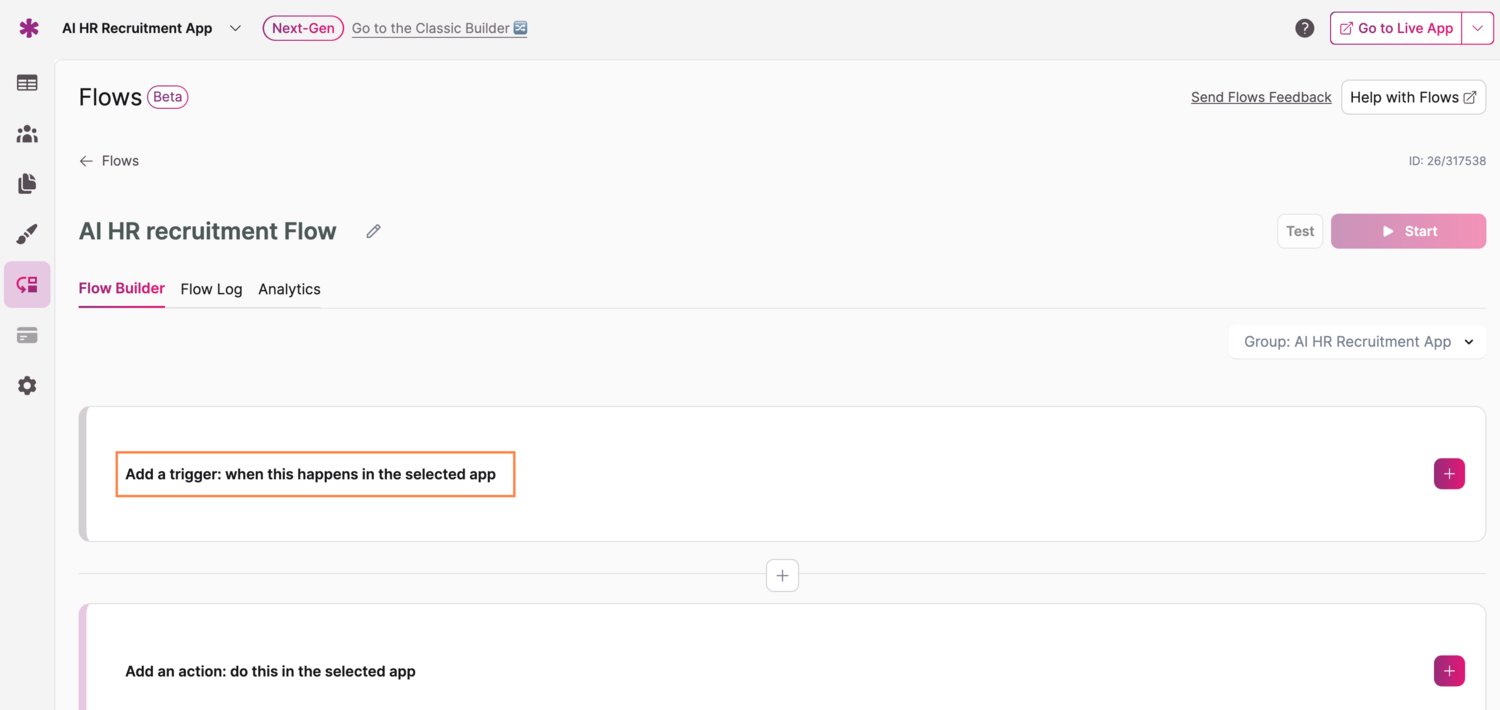Go back to Flows list

(x=109, y=161)
